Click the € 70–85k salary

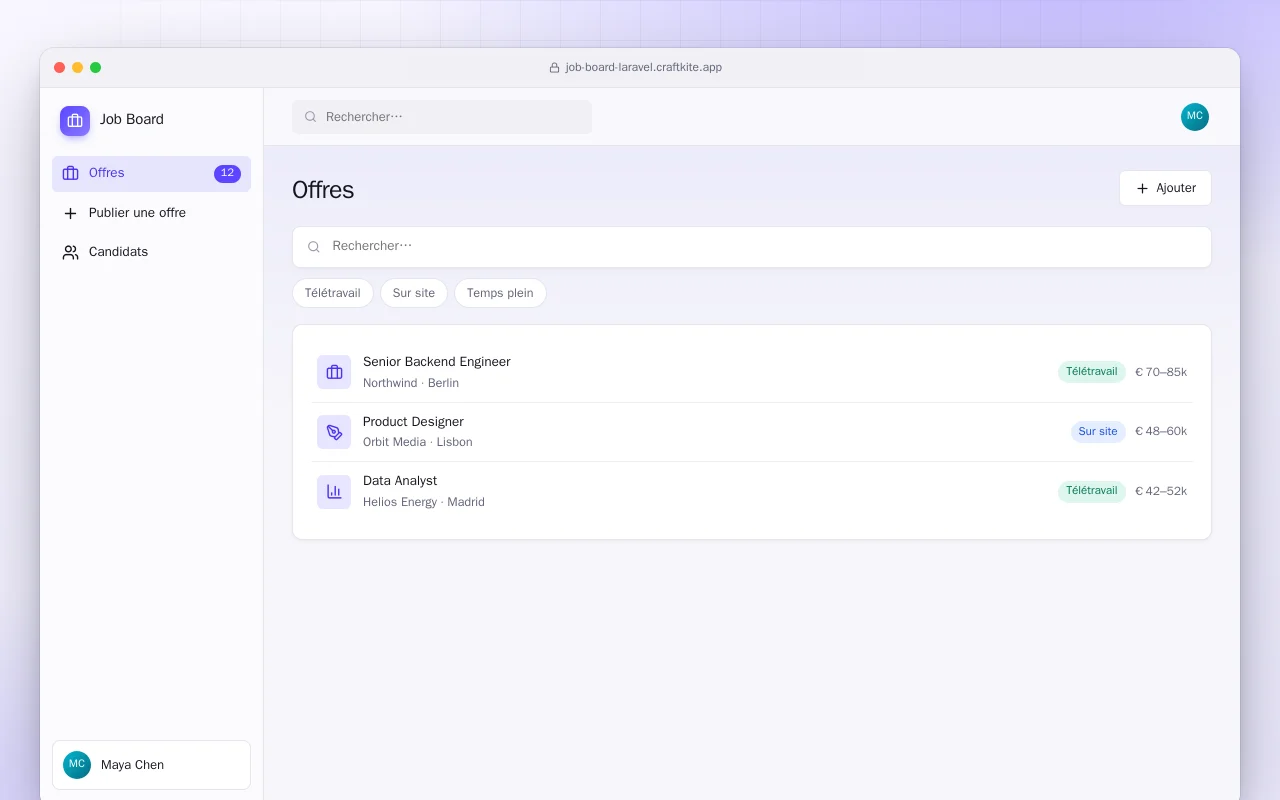click(1161, 372)
